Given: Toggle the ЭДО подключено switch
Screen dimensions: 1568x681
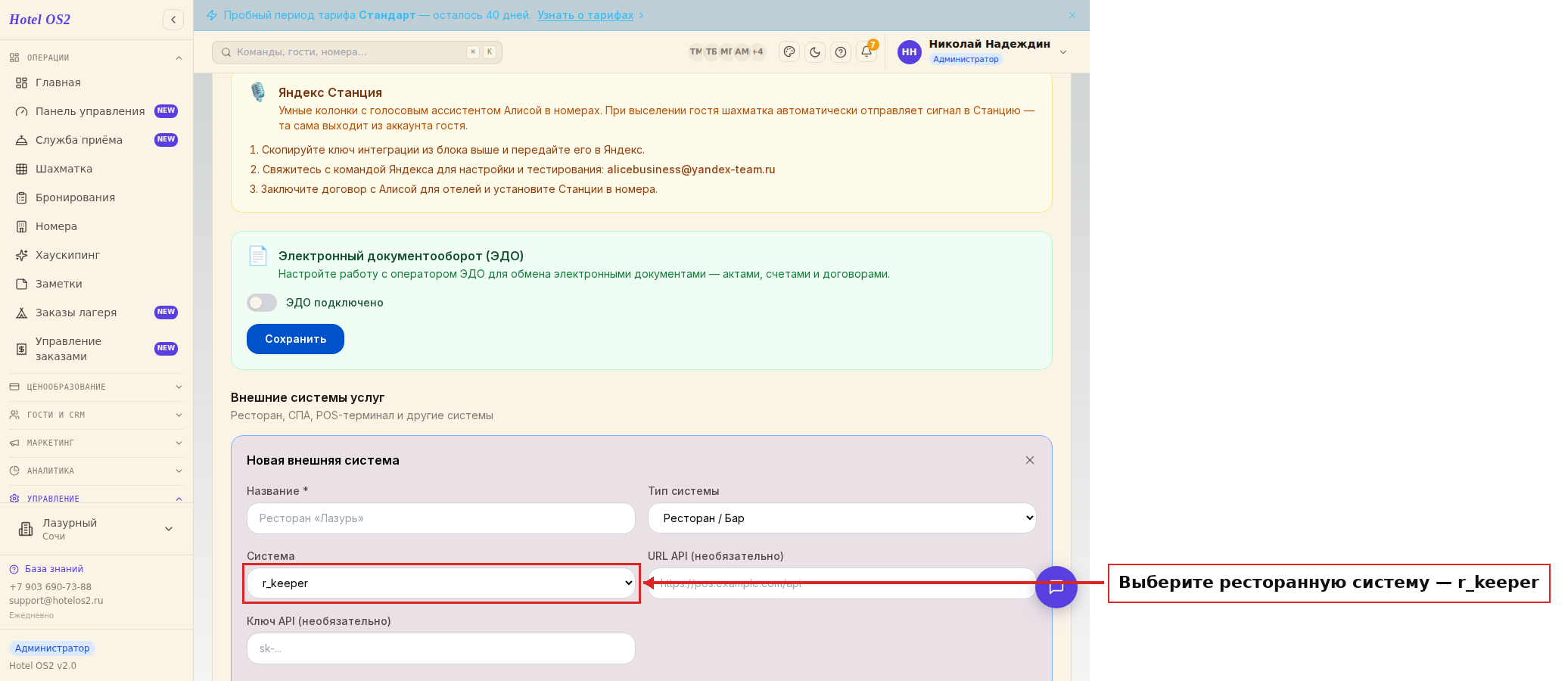Looking at the screenshot, I should tap(262, 303).
